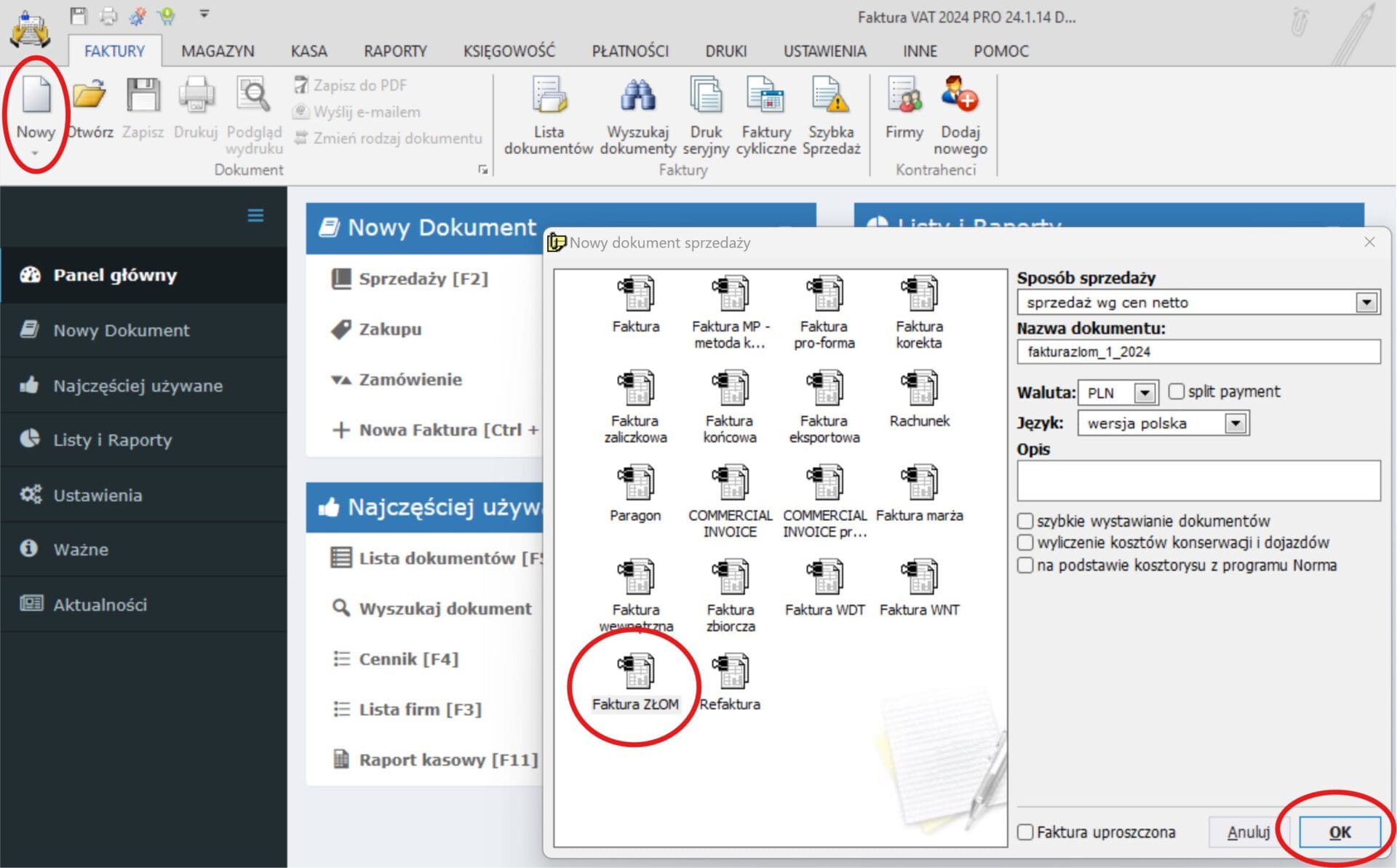Enable the split payment checkbox
The image size is (1397, 868).
point(1176,391)
